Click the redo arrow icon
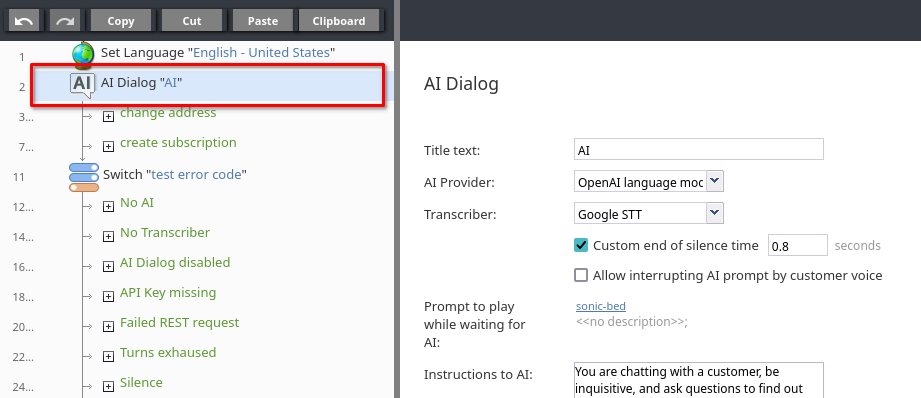This screenshot has width=921, height=398. click(x=65, y=21)
